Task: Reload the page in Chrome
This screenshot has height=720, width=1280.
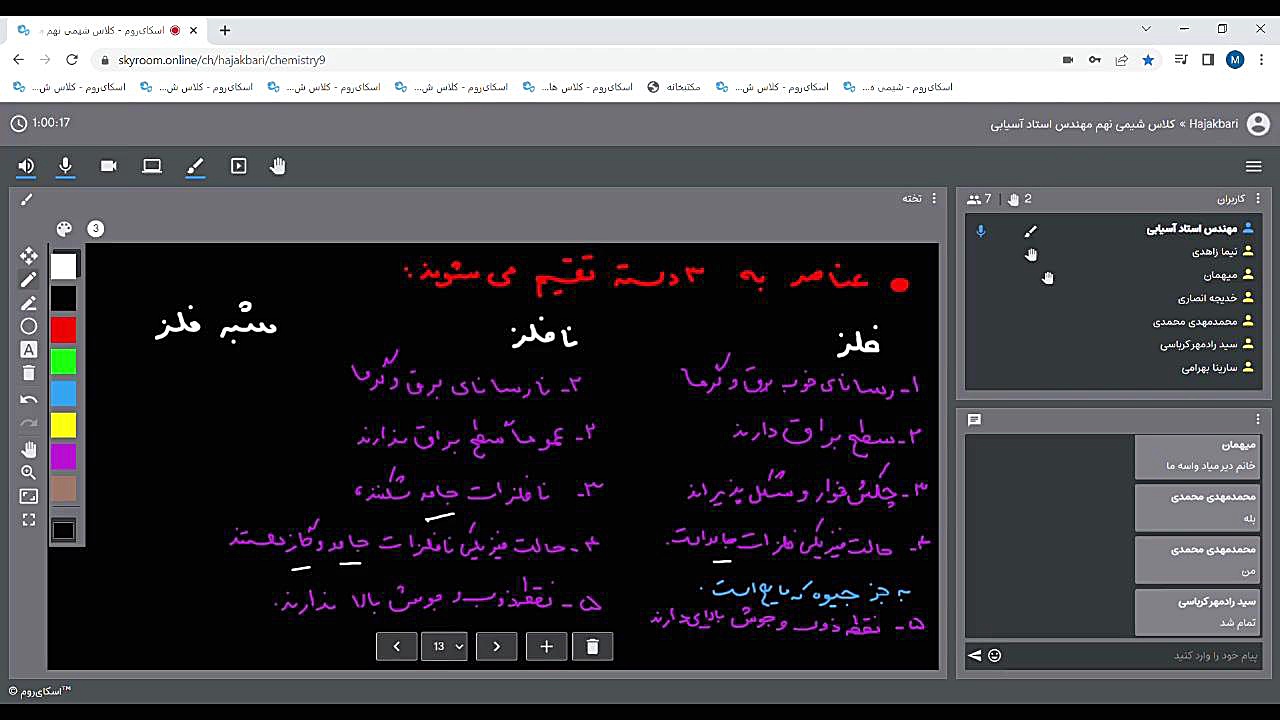Action: pos(72,60)
